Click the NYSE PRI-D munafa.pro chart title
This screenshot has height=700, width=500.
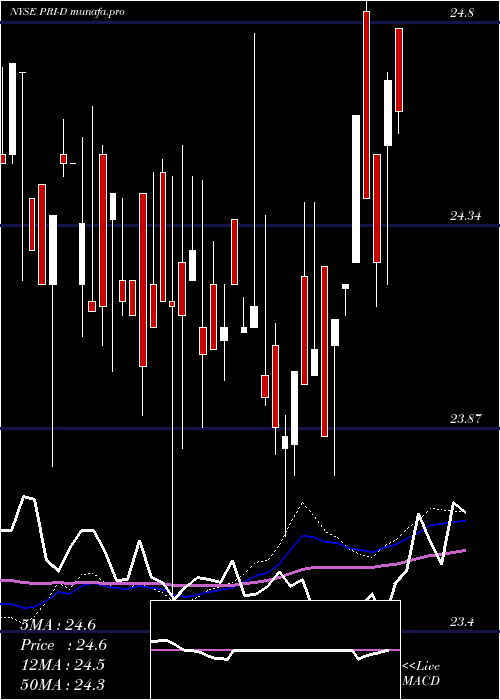pyautogui.click(x=68, y=12)
